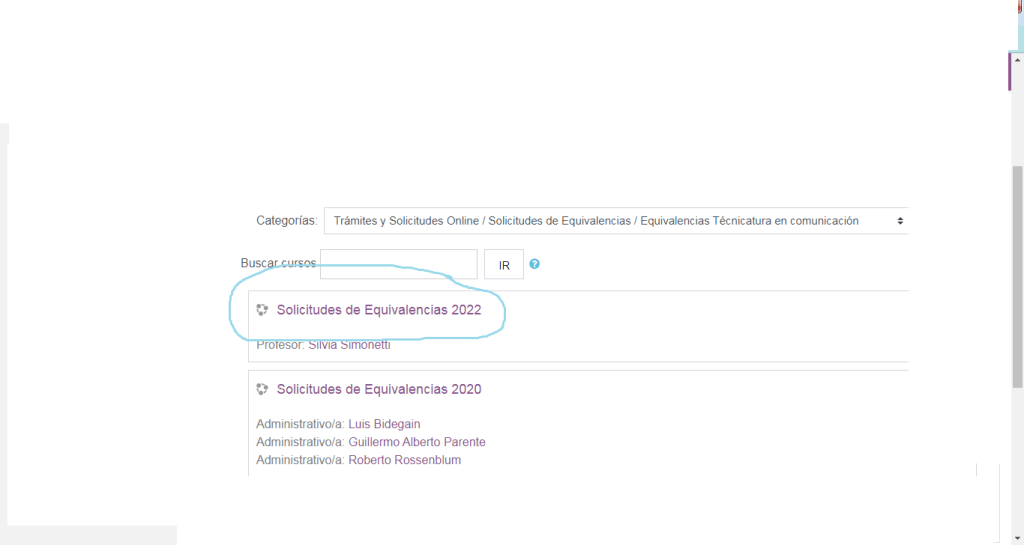The width and height of the screenshot is (1024, 545).
Task: Click the up/down arrows on the Categorías selector
Action: tap(900, 221)
